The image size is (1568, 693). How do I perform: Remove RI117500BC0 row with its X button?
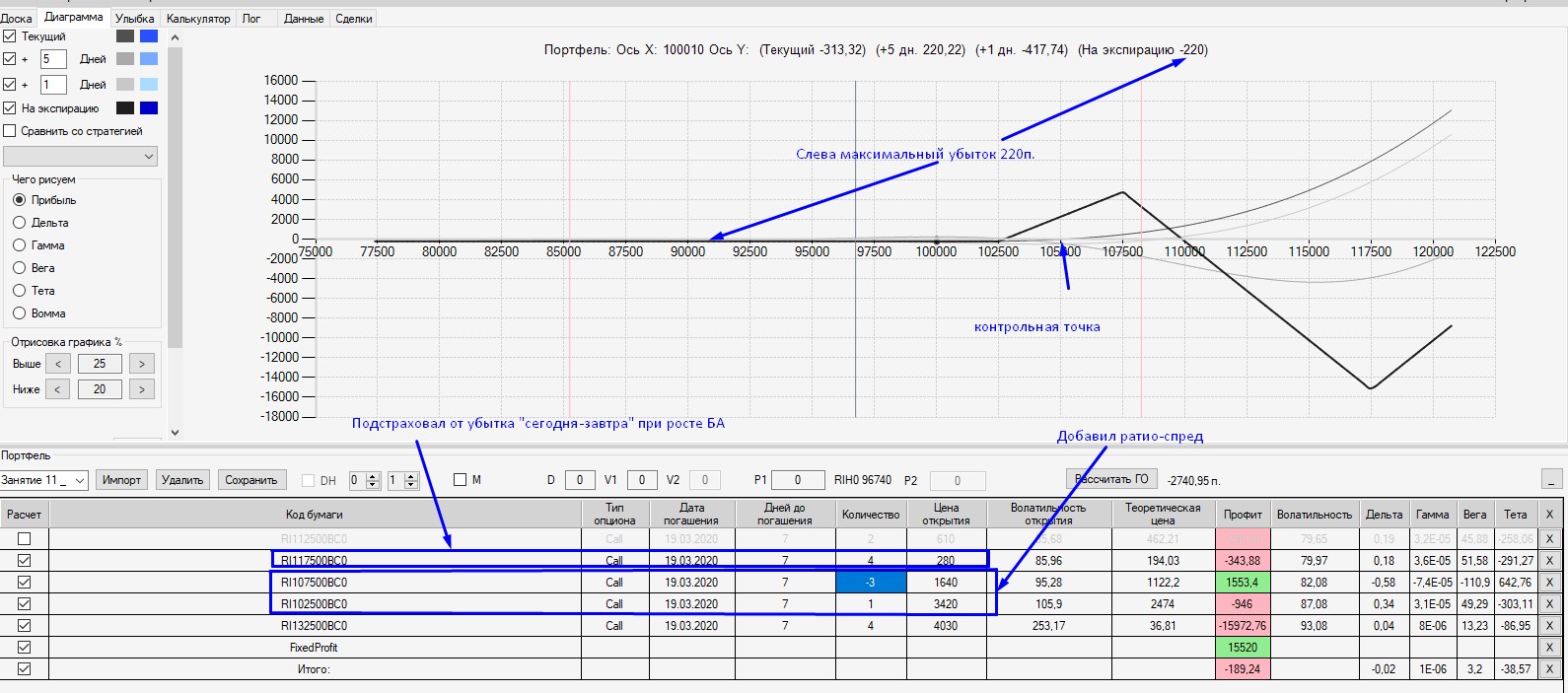1549,561
